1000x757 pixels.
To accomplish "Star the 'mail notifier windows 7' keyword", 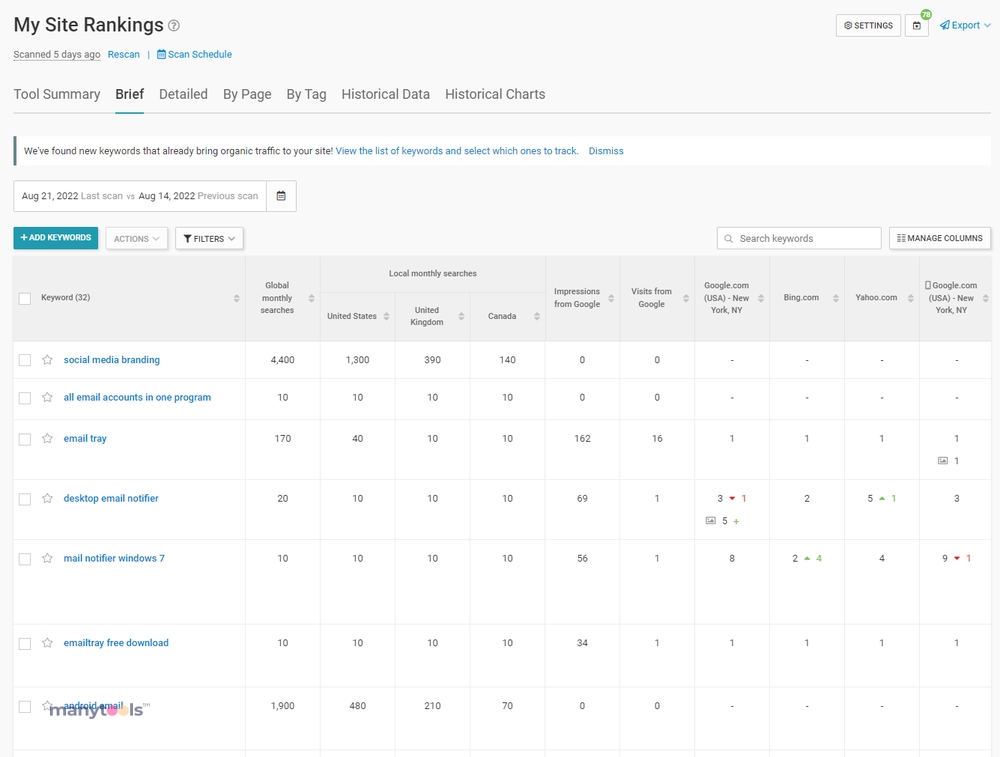I will click(47, 558).
